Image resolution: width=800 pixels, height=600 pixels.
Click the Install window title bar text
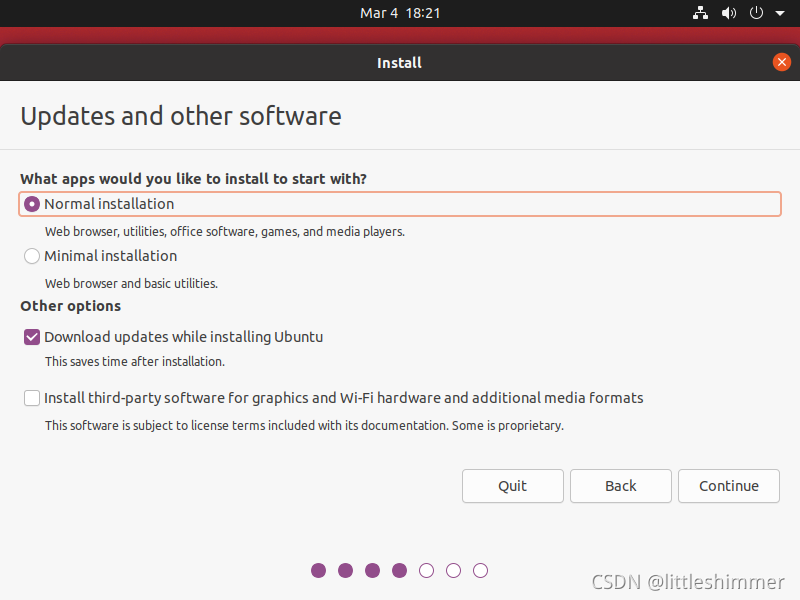coord(399,63)
